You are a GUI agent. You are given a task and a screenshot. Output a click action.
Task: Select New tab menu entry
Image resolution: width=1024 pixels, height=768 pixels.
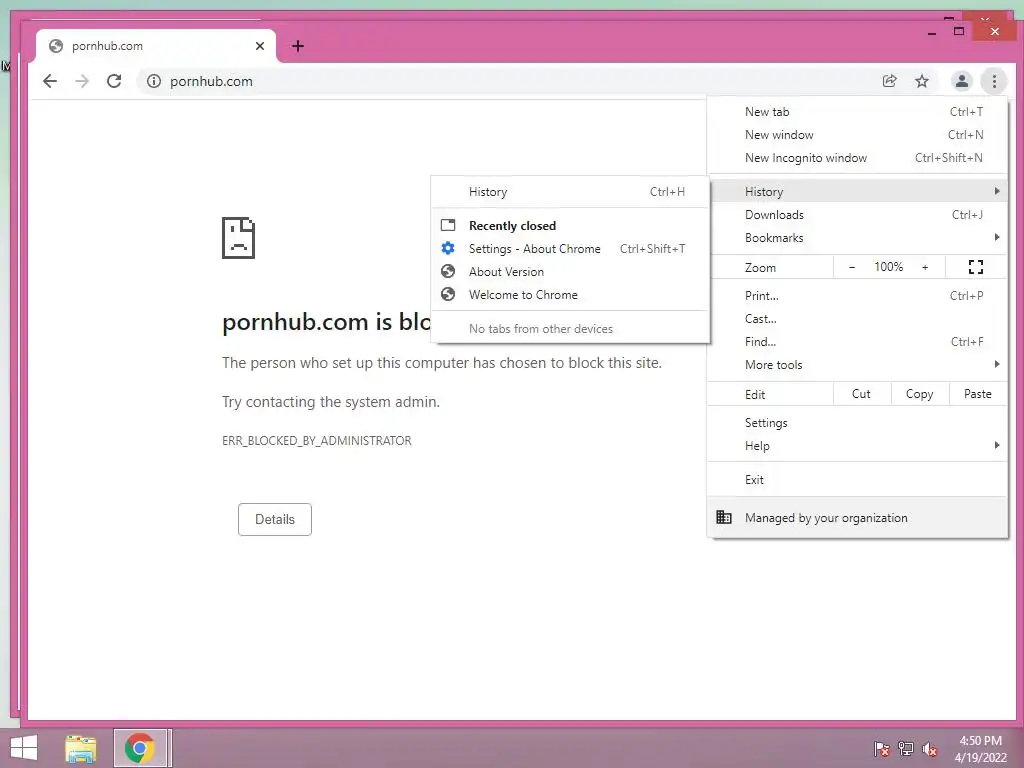(857, 112)
